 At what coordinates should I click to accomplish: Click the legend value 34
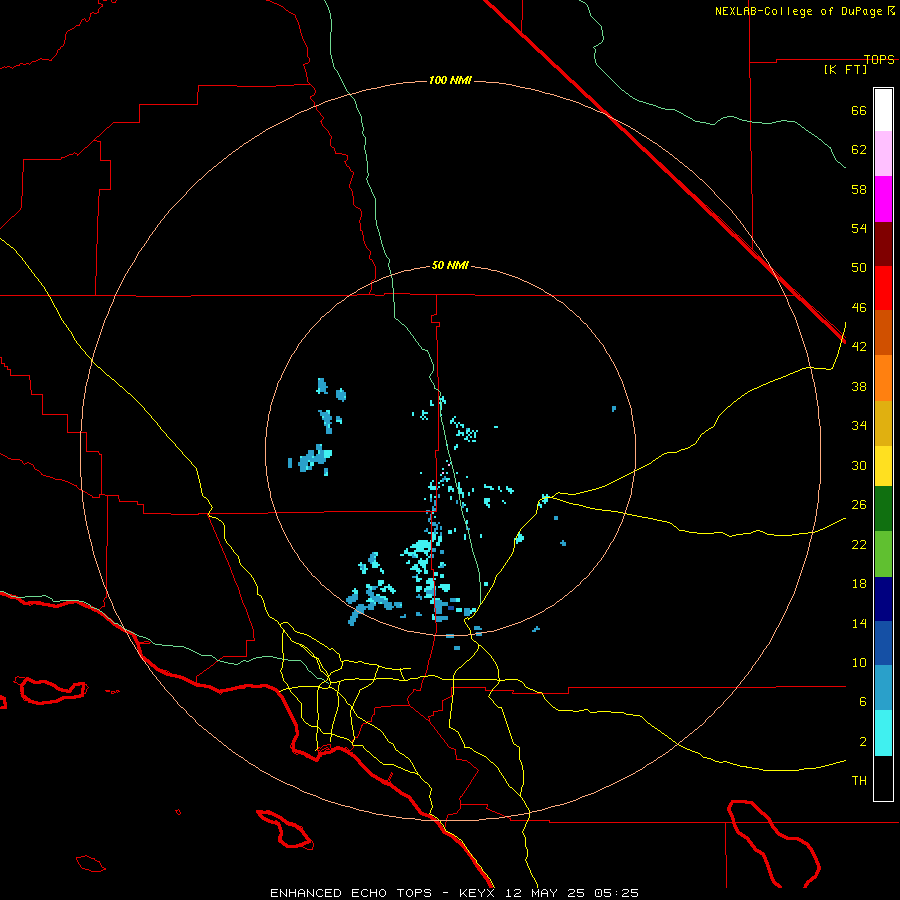(x=859, y=426)
